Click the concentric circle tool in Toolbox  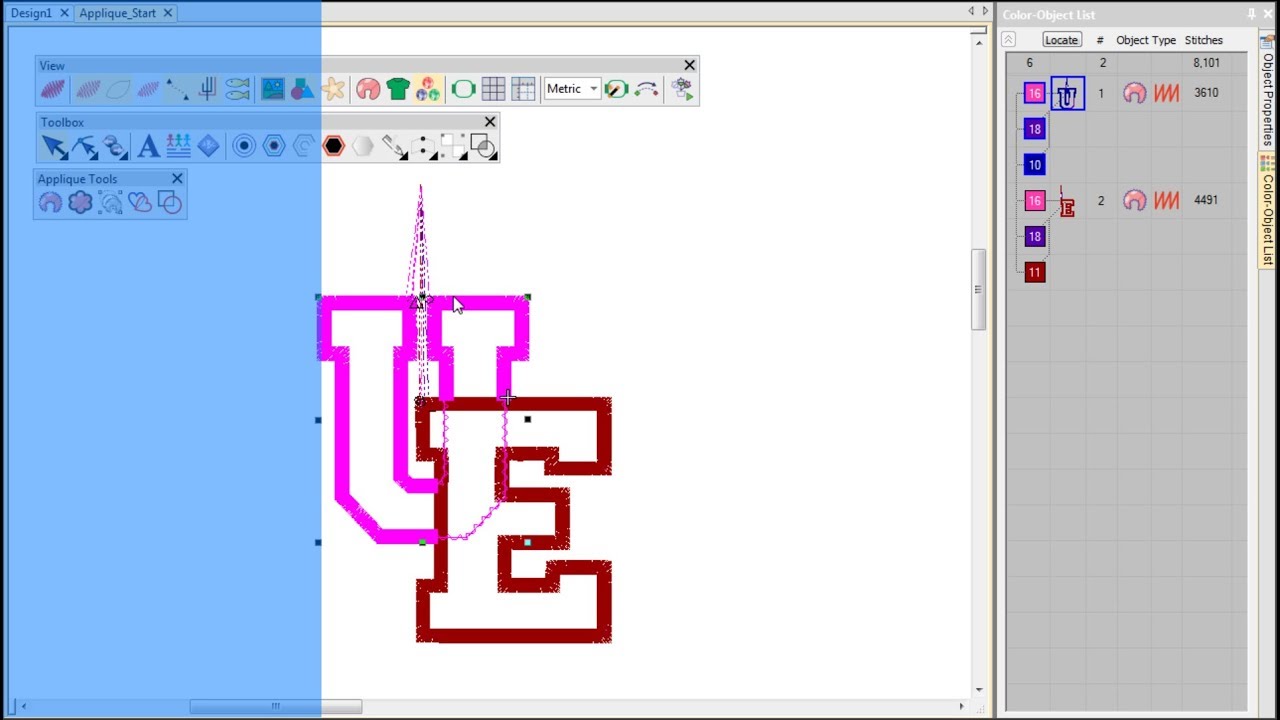click(x=244, y=147)
